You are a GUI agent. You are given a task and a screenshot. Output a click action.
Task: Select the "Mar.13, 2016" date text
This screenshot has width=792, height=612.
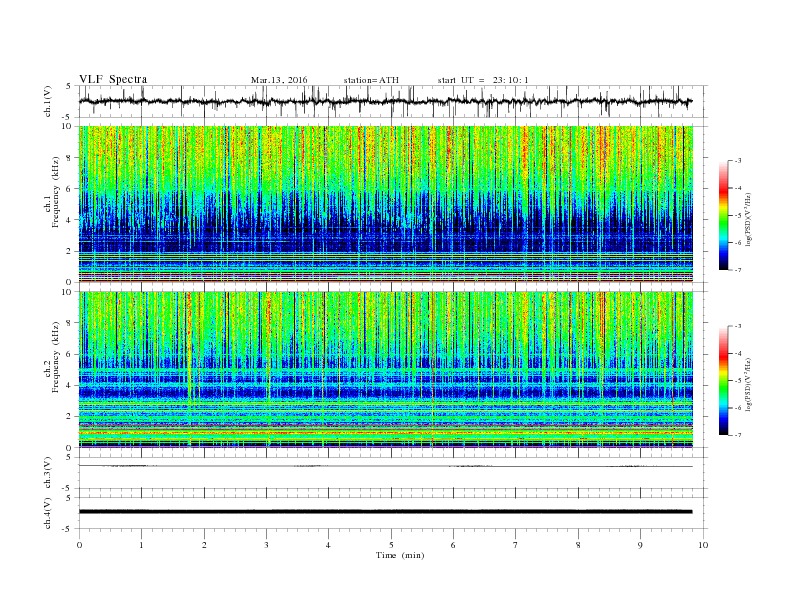point(279,80)
